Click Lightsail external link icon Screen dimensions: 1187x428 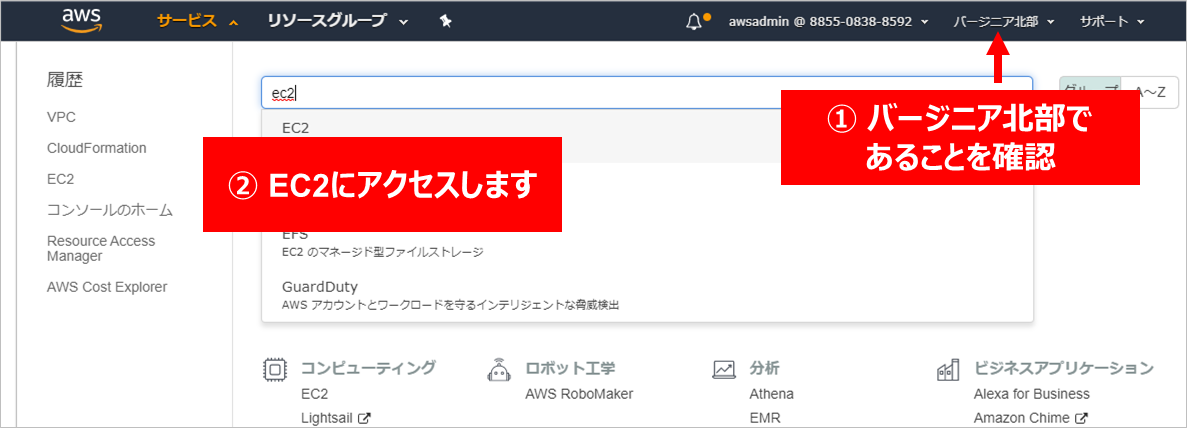point(364,419)
